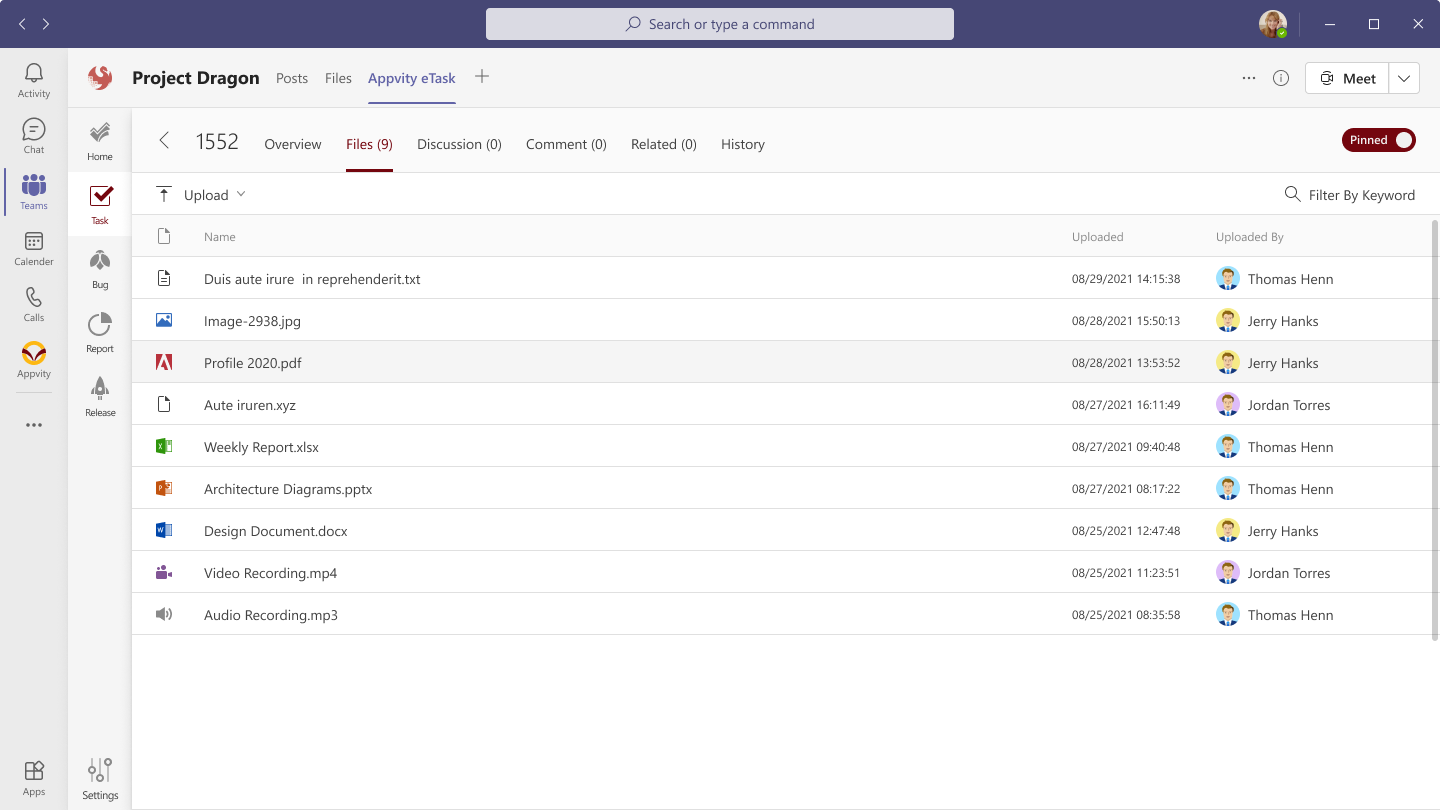
Task: Open the Meet dropdown arrow
Action: click(1404, 77)
